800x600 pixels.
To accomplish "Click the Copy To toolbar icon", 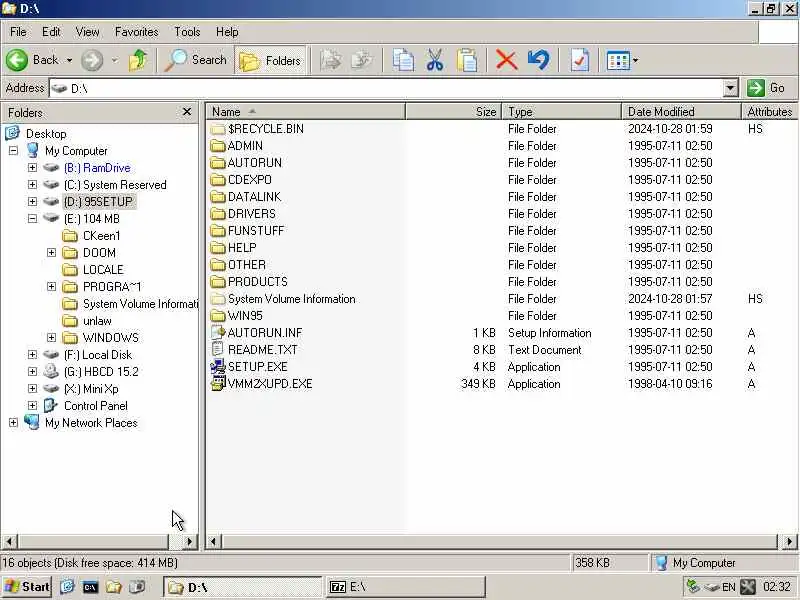I will tap(363, 60).
